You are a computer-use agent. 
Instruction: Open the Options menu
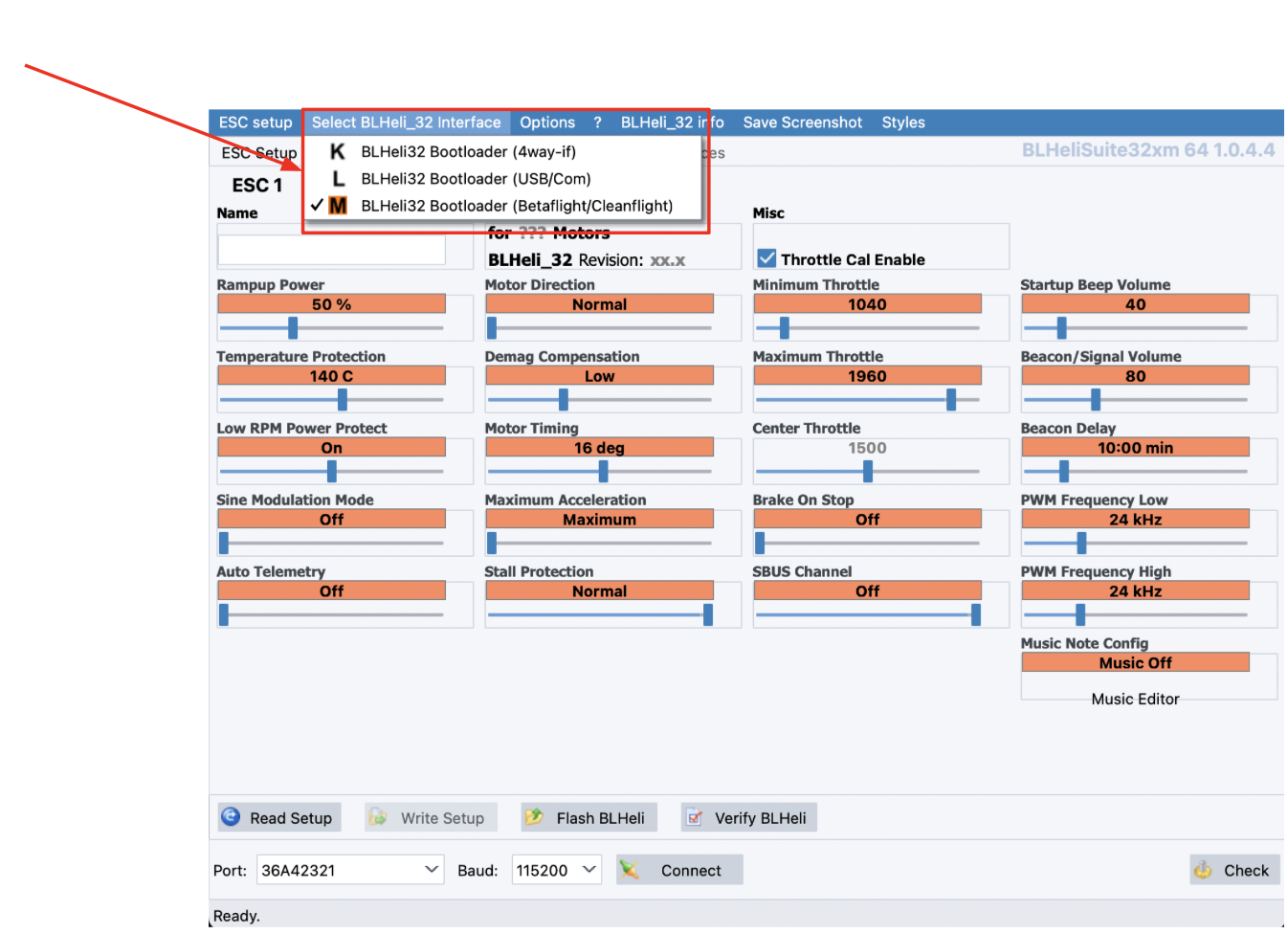[547, 122]
